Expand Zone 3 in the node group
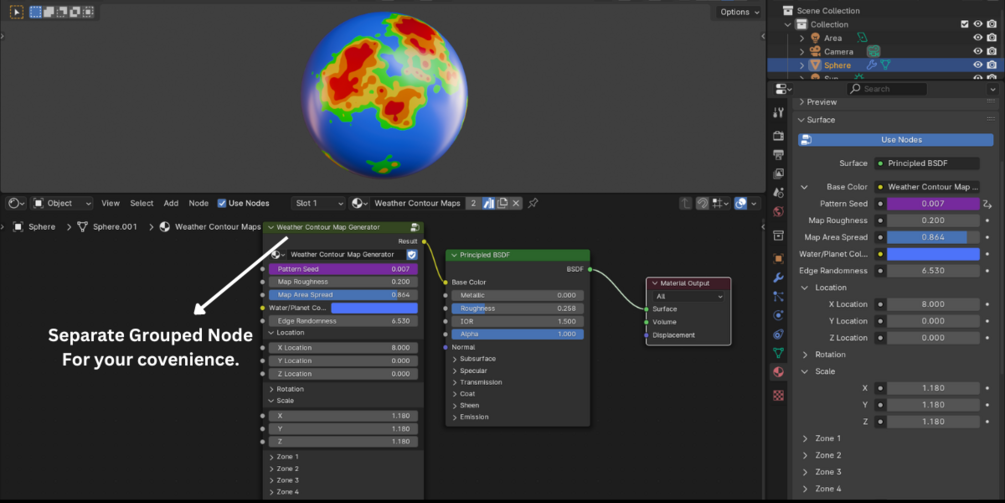Screen dimensions: 1005x503 click(x=271, y=480)
